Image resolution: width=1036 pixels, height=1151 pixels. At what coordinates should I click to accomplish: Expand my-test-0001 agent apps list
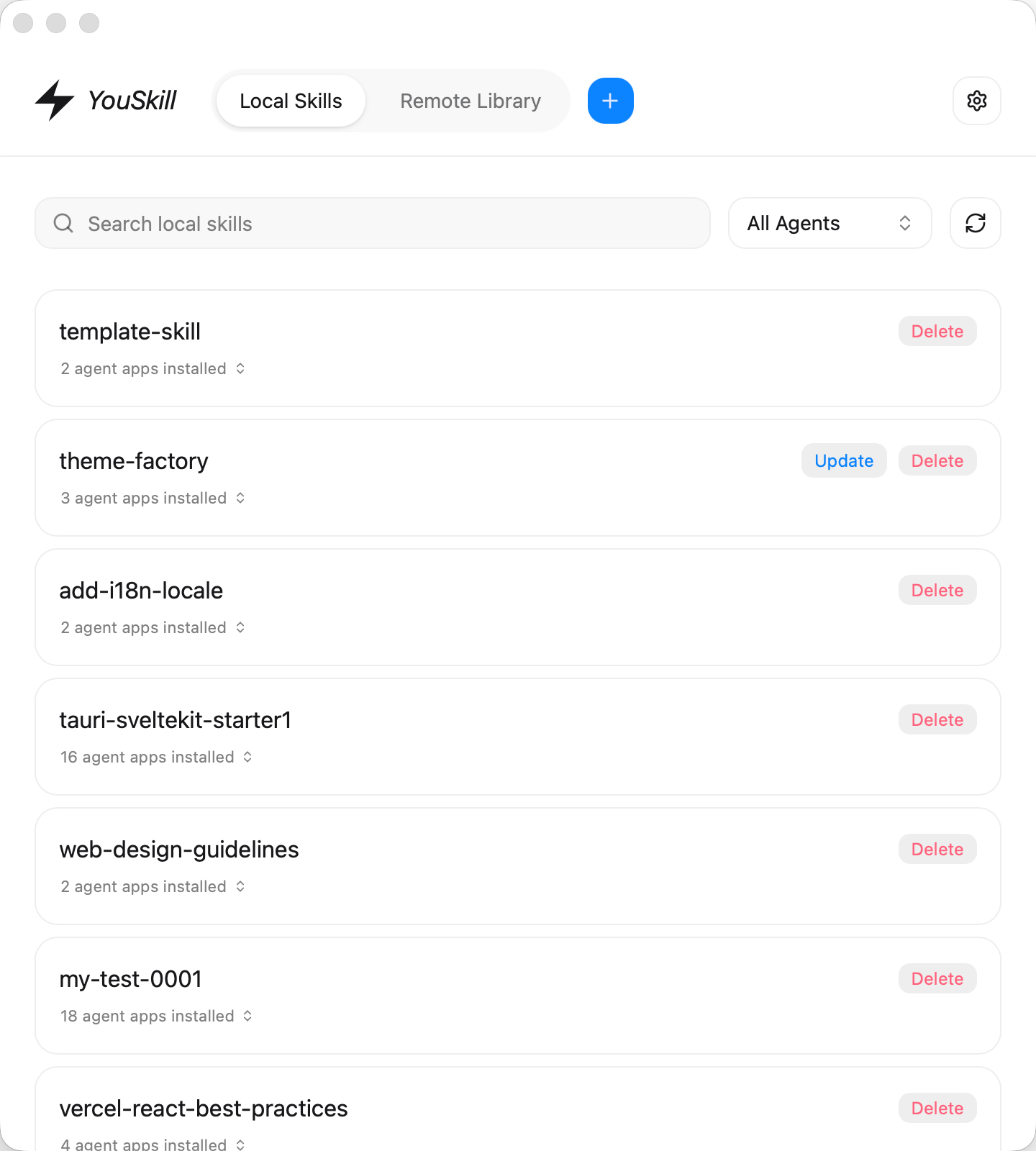[157, 1016]
